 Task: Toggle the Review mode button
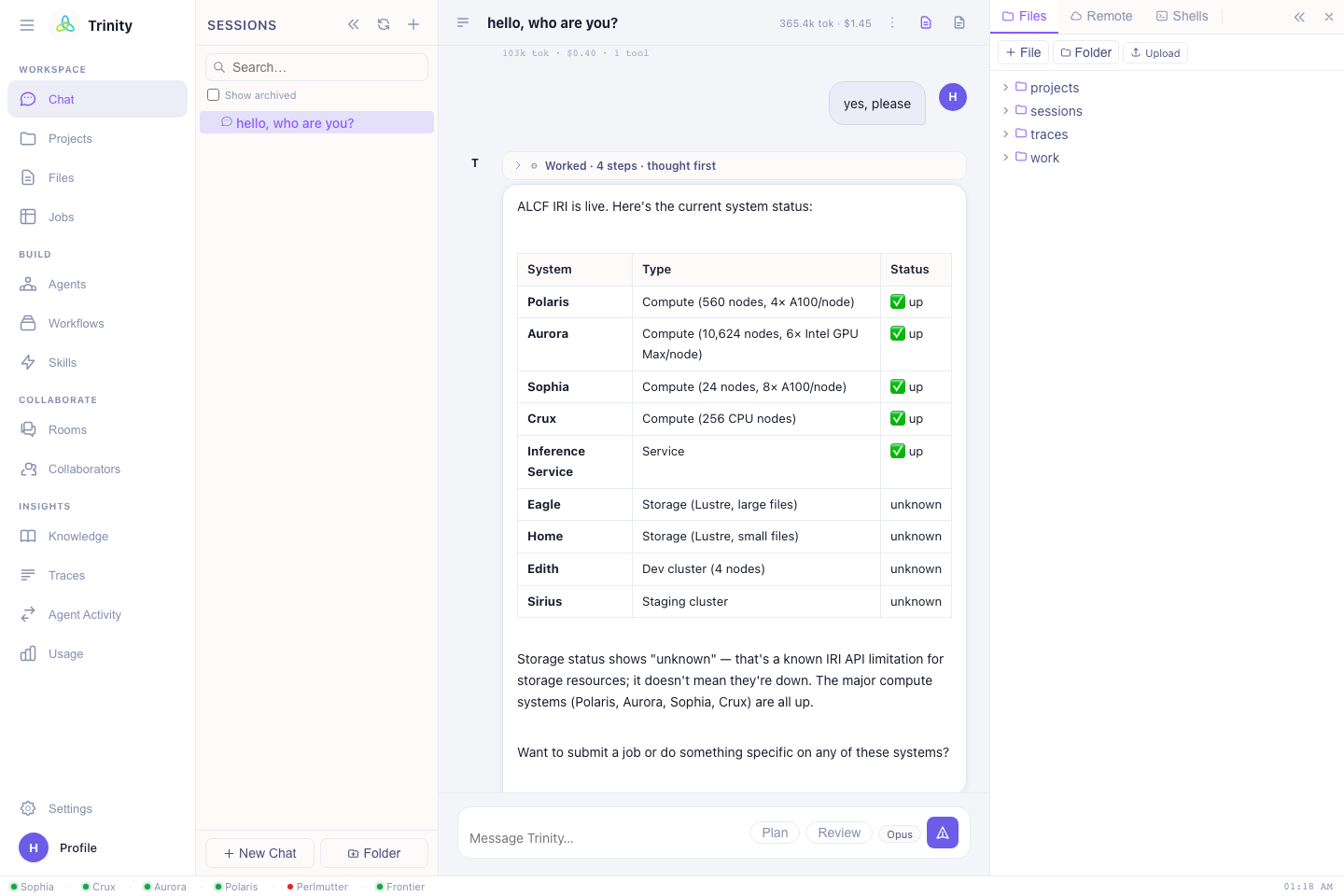coord(839,833)
